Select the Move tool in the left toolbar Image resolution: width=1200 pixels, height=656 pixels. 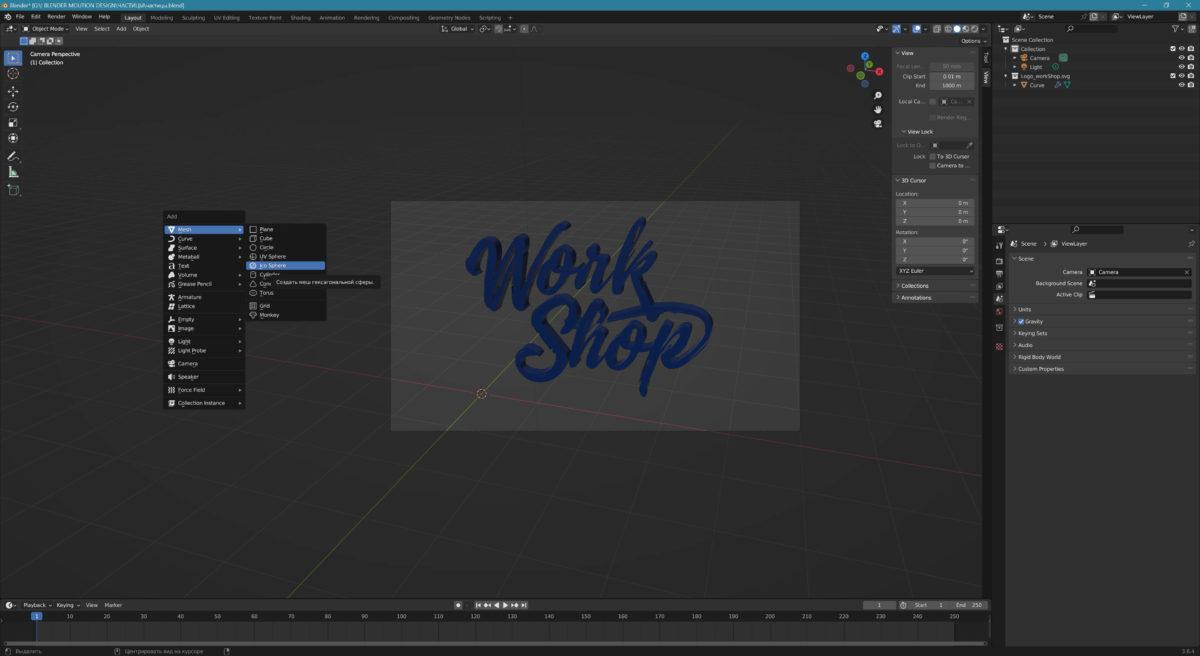(13, 92)
